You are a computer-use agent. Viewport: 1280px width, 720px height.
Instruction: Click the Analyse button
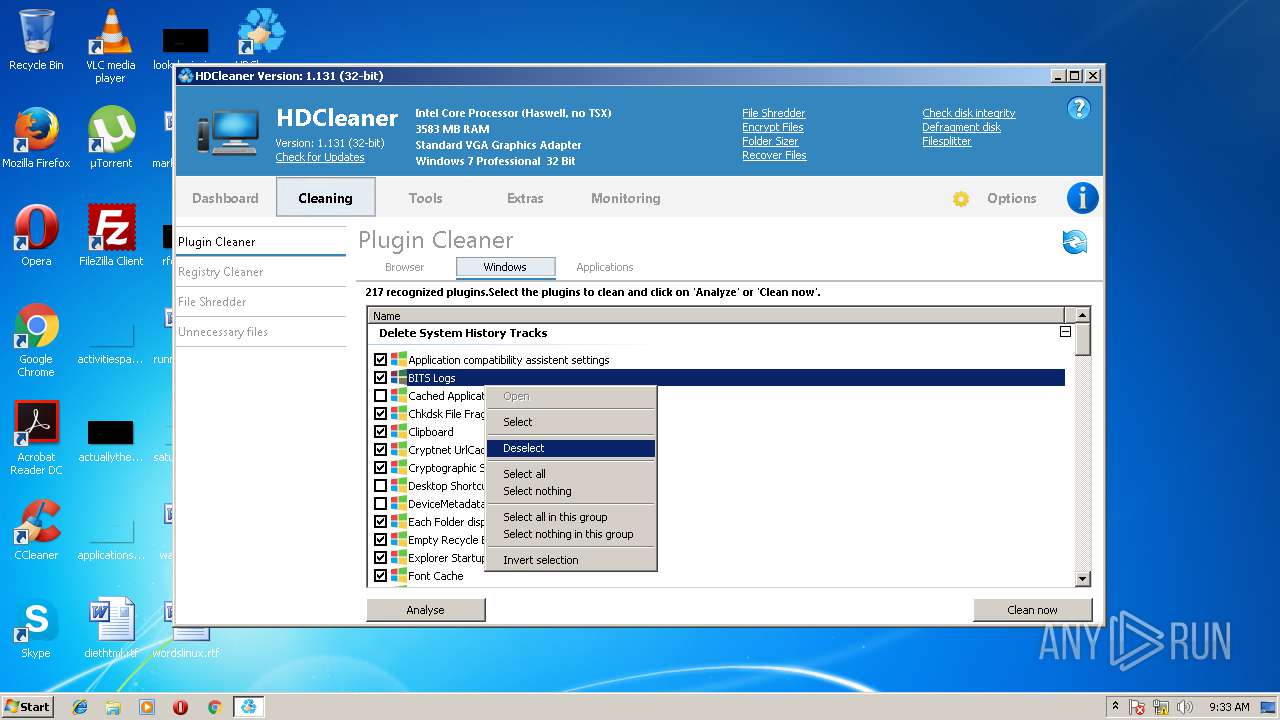click(x=426, y=610)
